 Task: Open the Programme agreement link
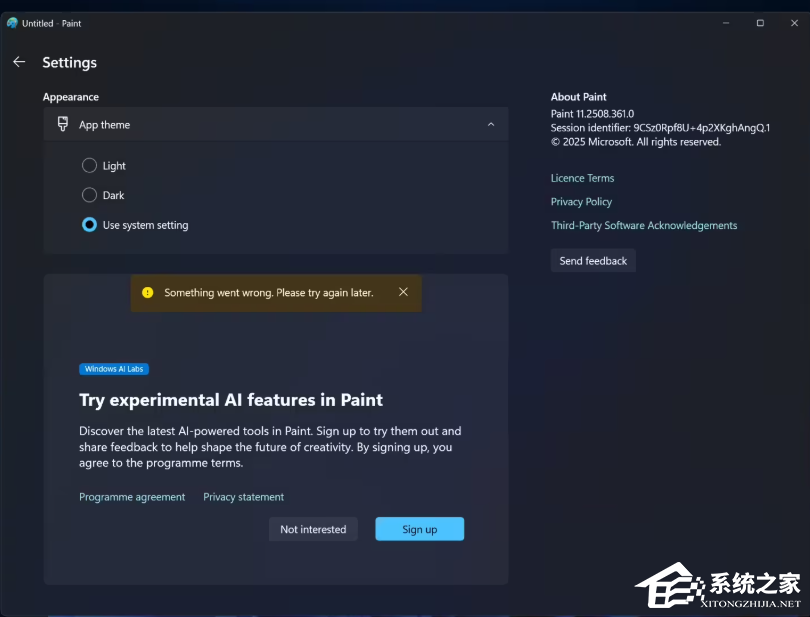(x=132, y=496)
